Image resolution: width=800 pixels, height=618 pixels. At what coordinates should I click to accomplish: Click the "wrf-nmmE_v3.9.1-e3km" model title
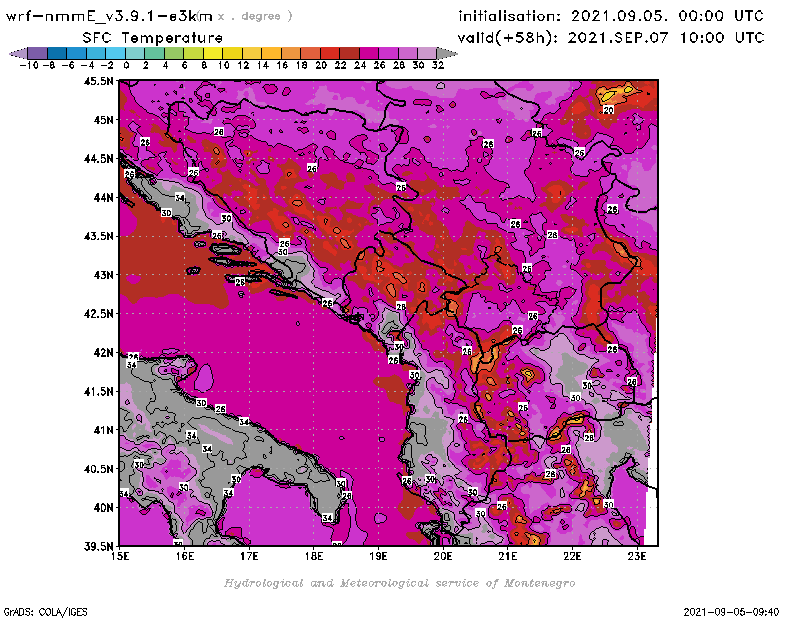(109, 16)
